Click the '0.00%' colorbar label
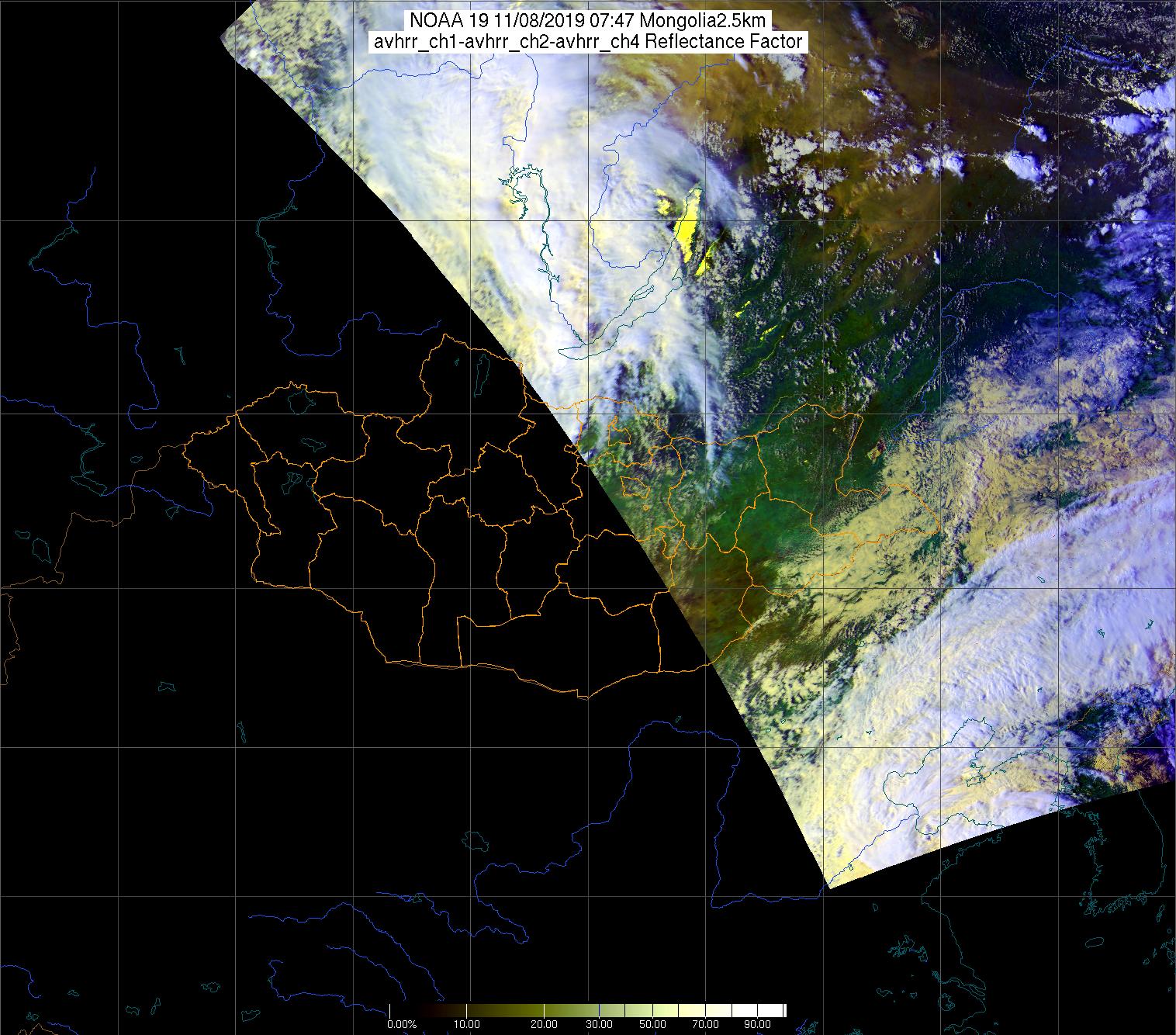 401,1024
